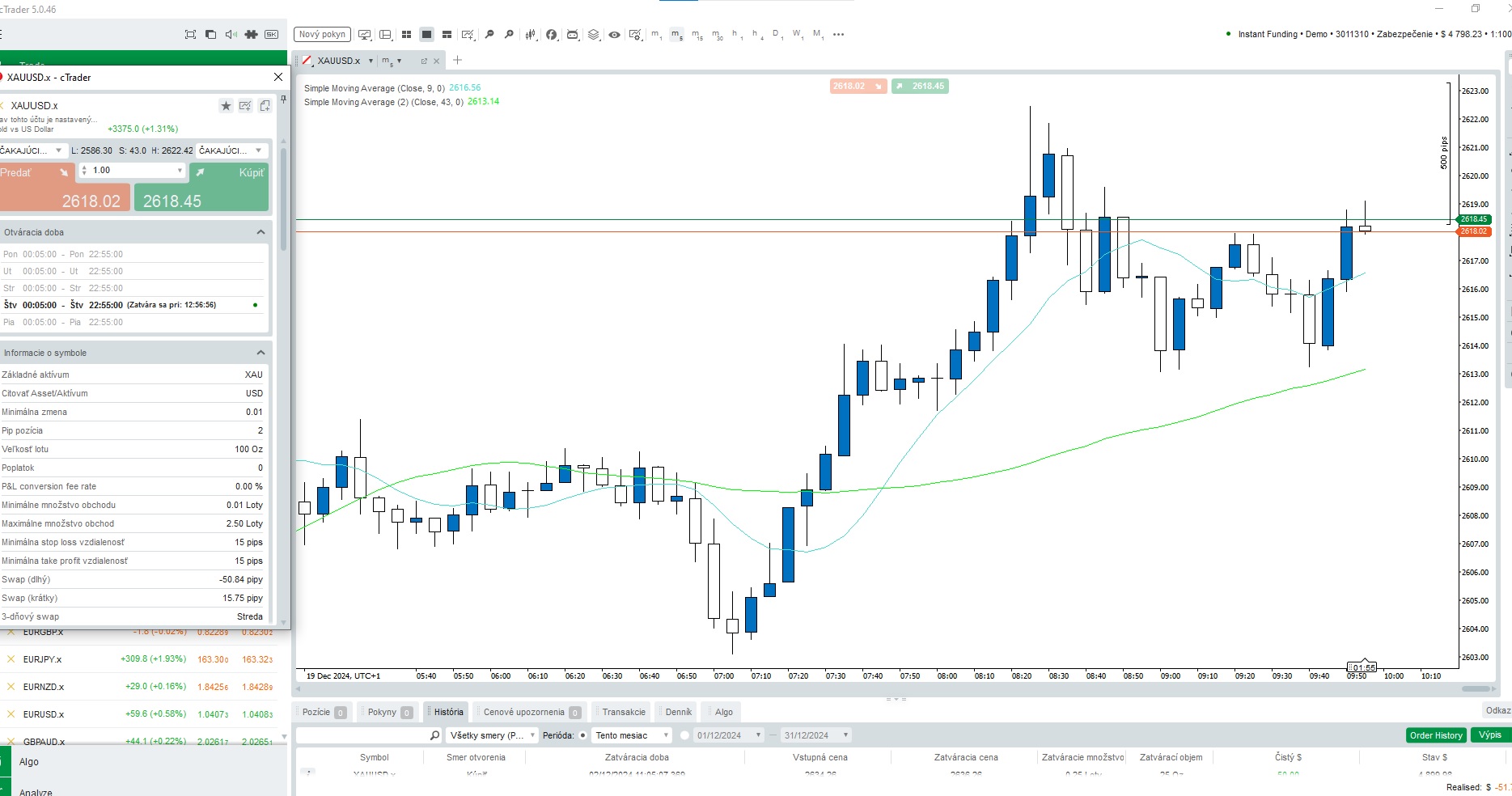Toggle the sound speaker icon

point(231,34)
